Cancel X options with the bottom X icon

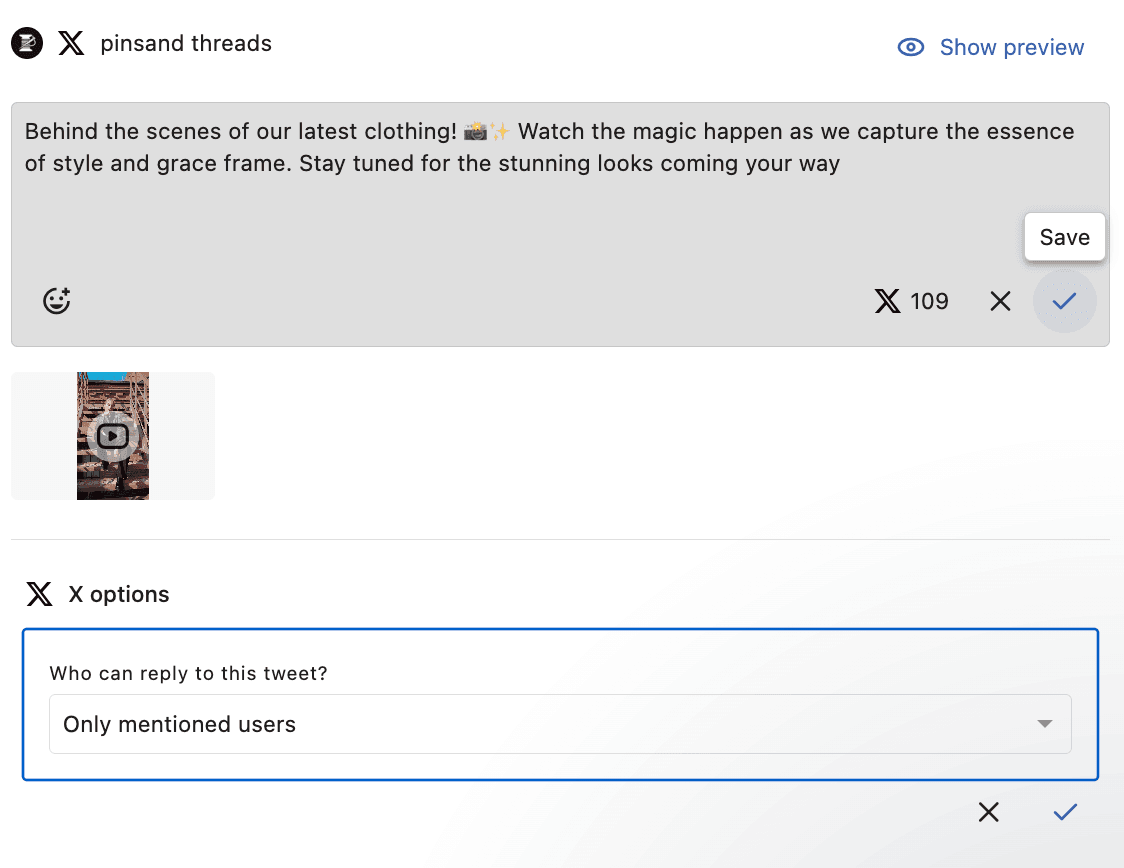(x=989, y=812)
